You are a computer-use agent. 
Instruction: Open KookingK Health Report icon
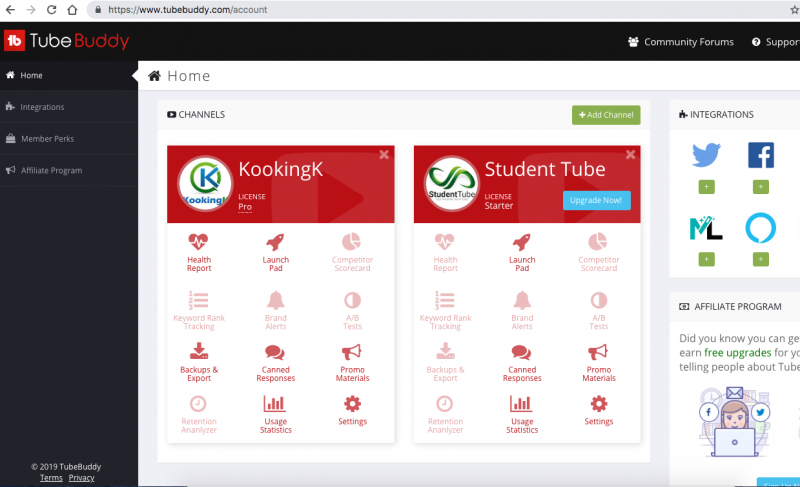pyautogui.click(x=199, y=243)
